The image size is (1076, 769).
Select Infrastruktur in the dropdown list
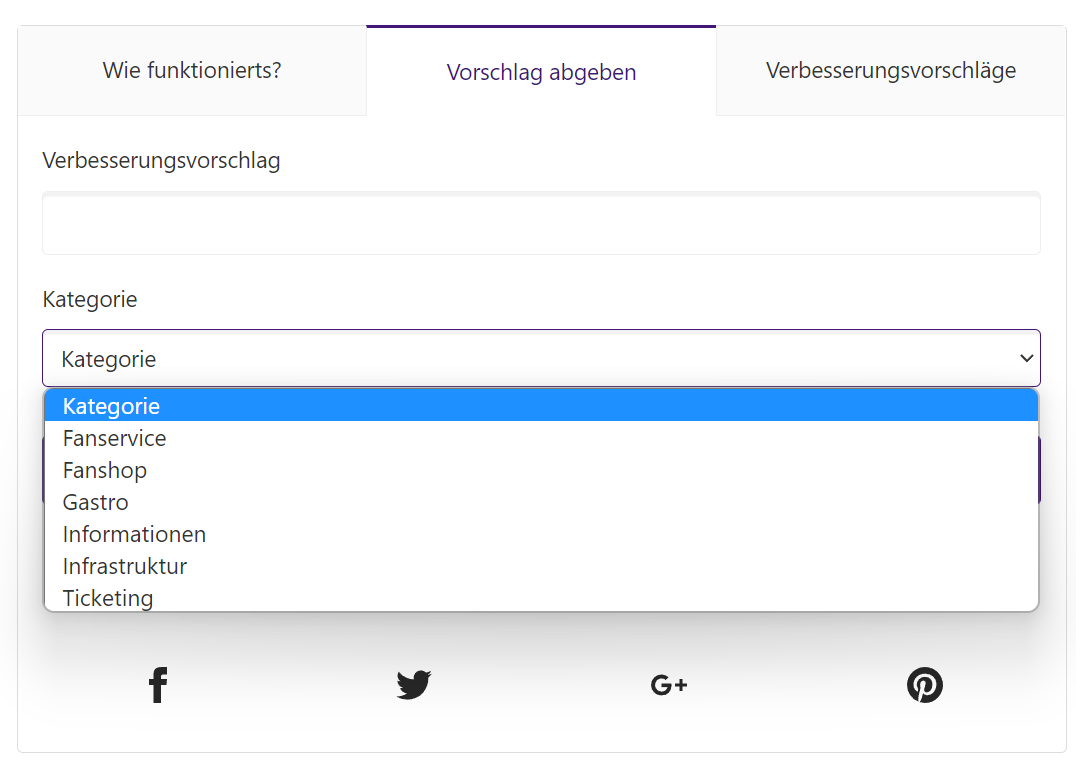click(x=541, y=566)
